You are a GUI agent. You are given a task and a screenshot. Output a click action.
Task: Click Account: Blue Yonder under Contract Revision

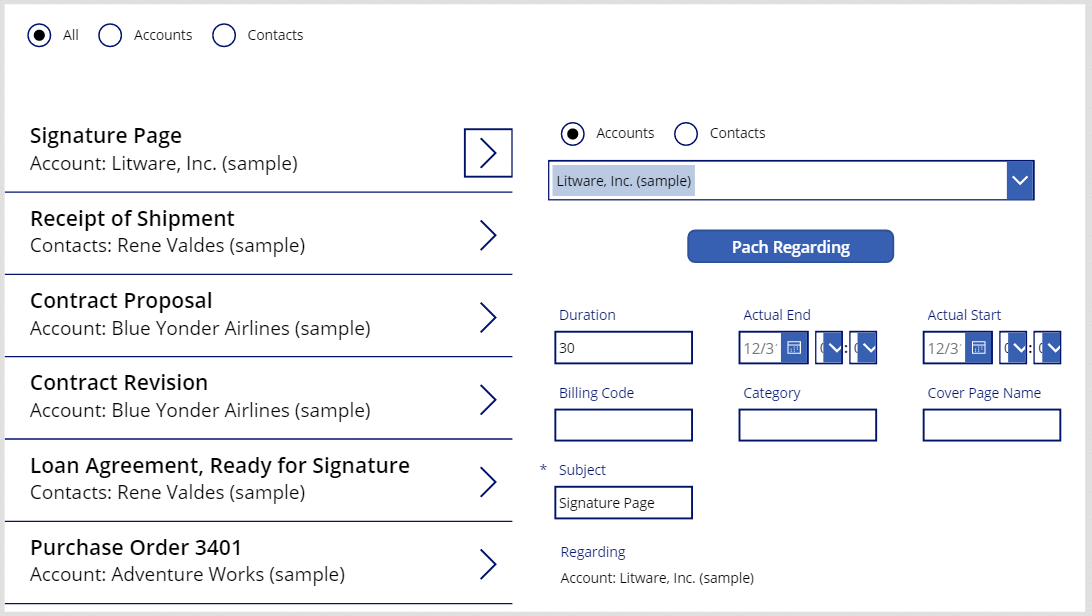(201, 411)
